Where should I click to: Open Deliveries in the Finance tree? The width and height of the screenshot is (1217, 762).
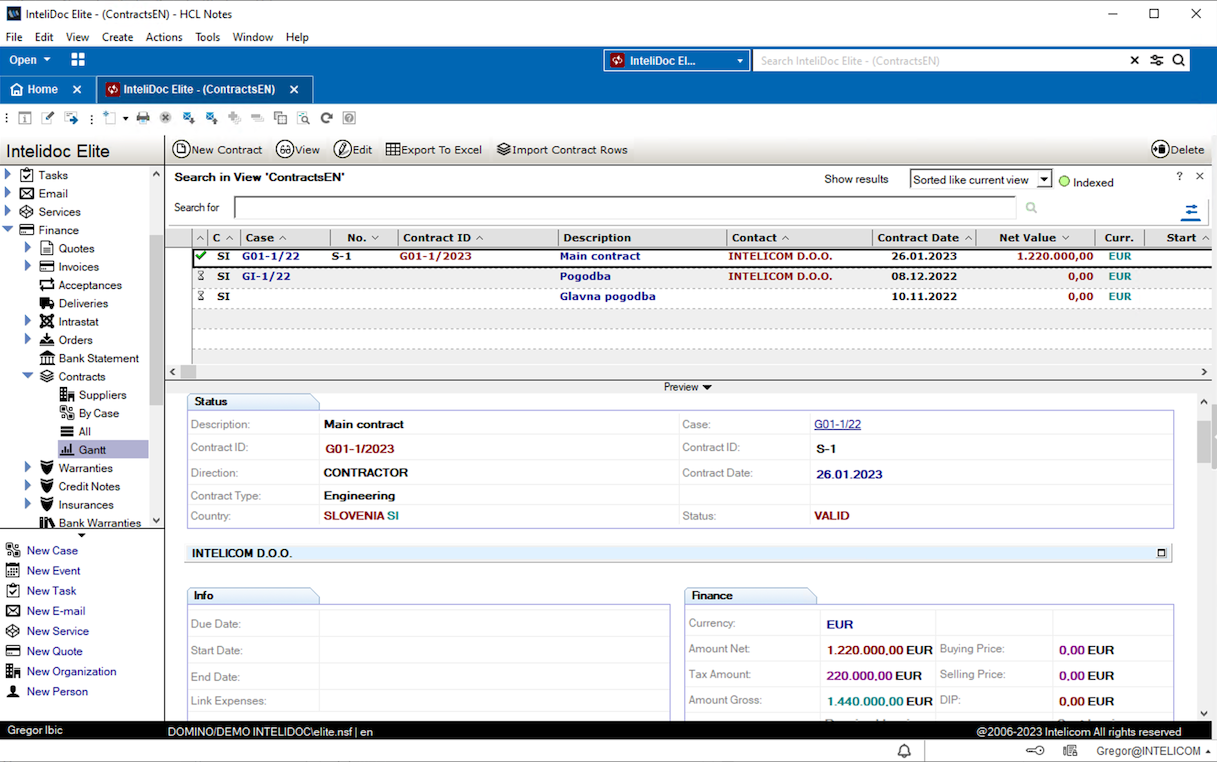pos(83,303)
